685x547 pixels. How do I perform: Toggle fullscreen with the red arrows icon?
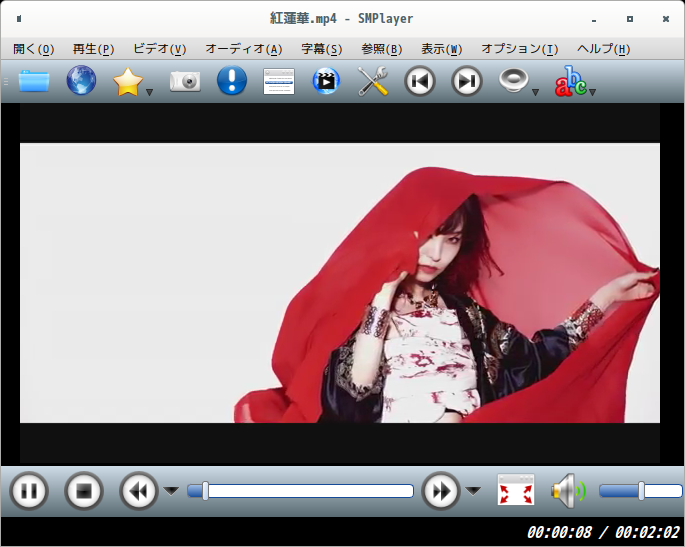516,489
